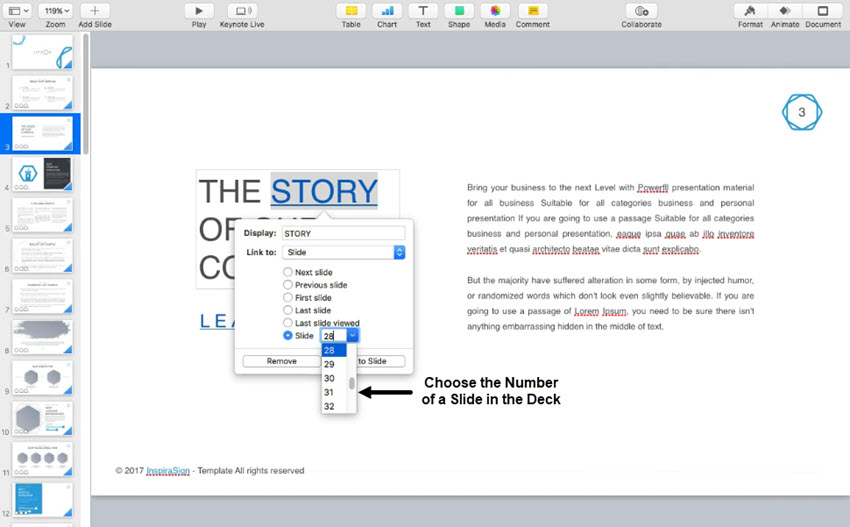
Task: Select the Previous slide radio option
Action: 288,285
